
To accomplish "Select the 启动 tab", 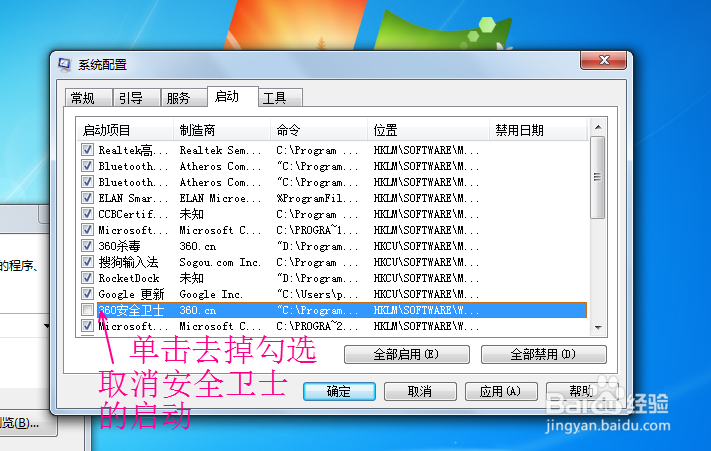I will [233, 97].
